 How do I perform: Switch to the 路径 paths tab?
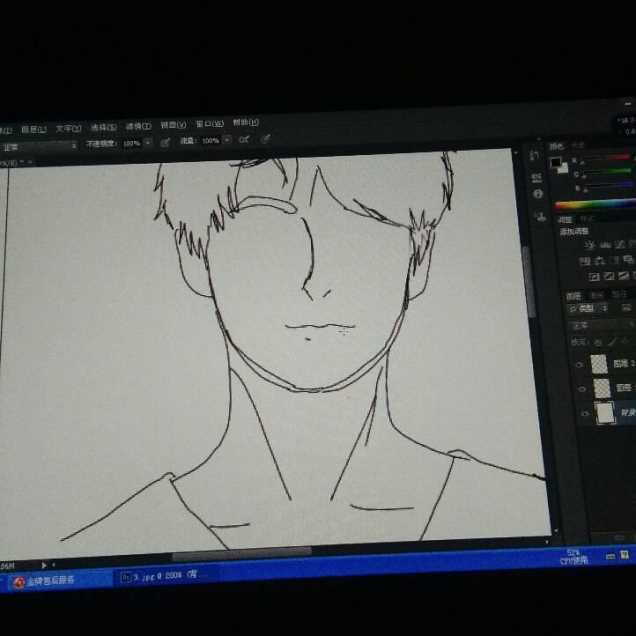pyautogui.click(x=619, y=294)
